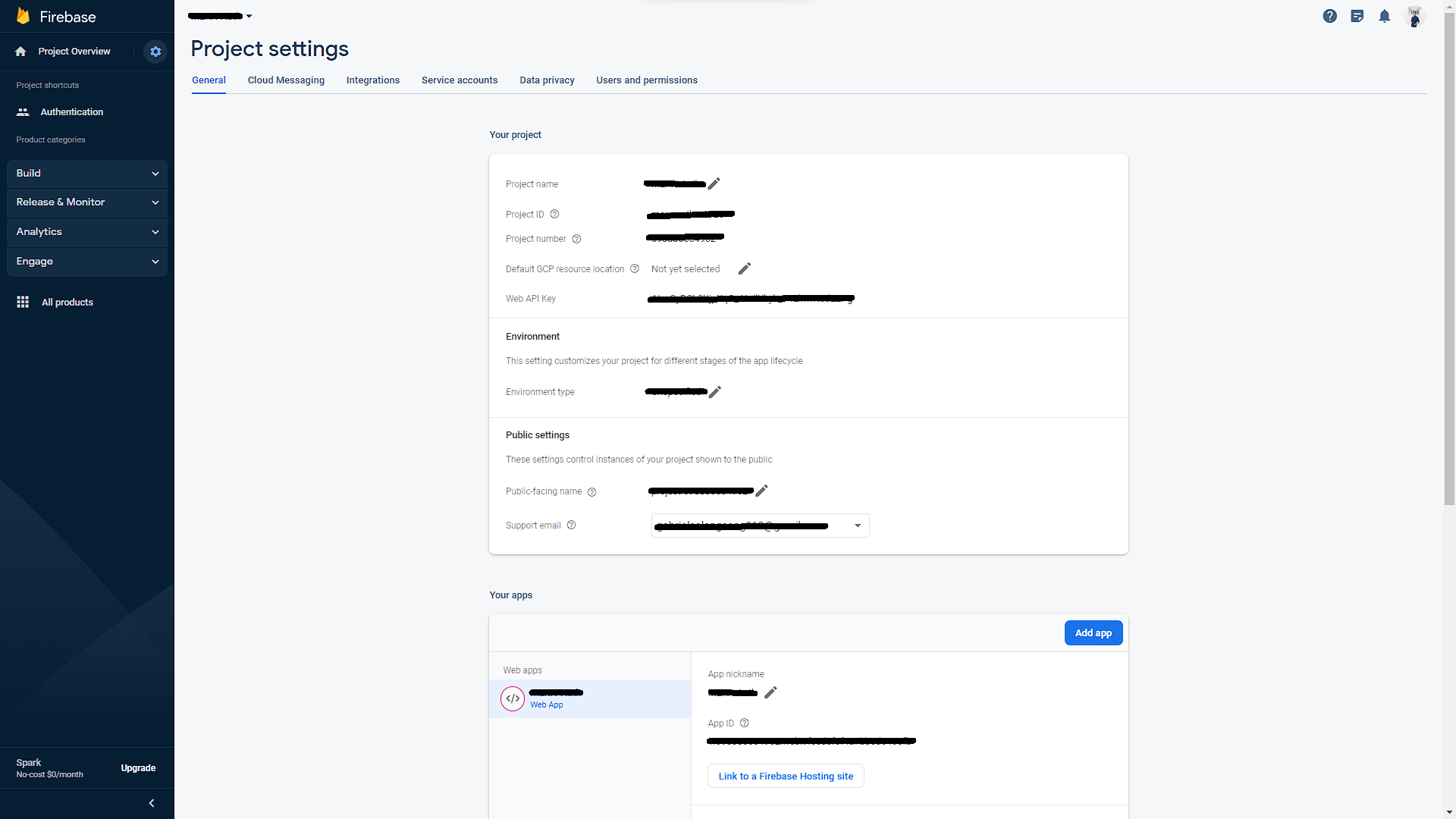1456x819 pixels.
Task: Open notifications bell icon
Action: pos(1384,16)
